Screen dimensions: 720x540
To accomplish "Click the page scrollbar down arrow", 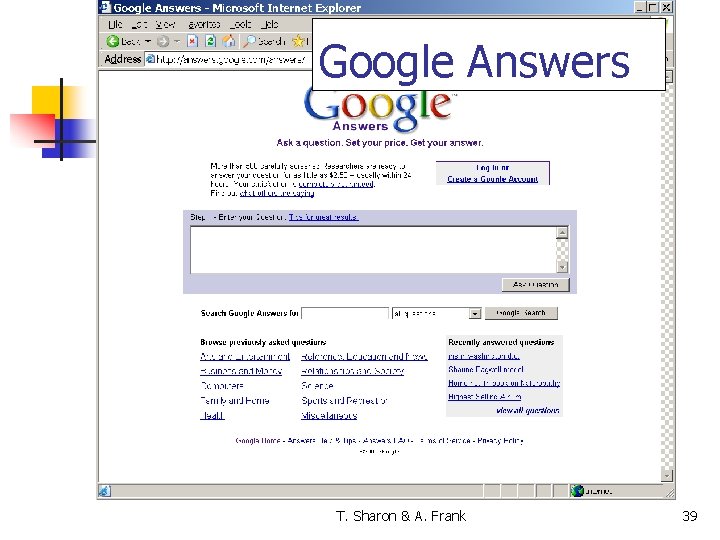I will 667,476.
